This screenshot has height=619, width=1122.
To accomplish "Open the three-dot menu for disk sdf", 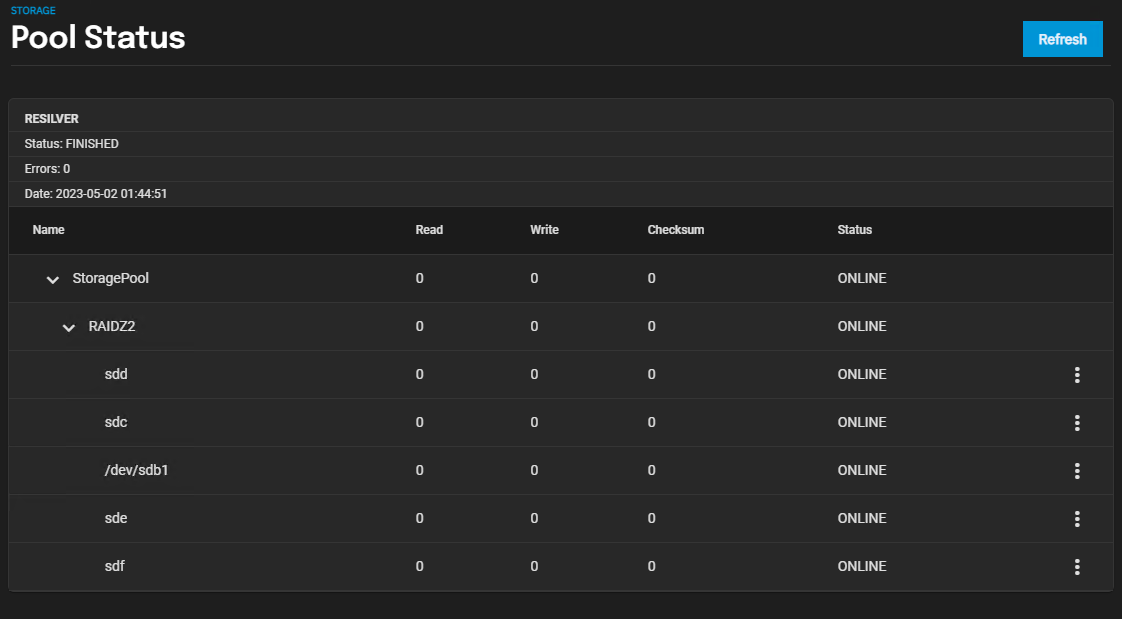I will [x=1077, y=566].
